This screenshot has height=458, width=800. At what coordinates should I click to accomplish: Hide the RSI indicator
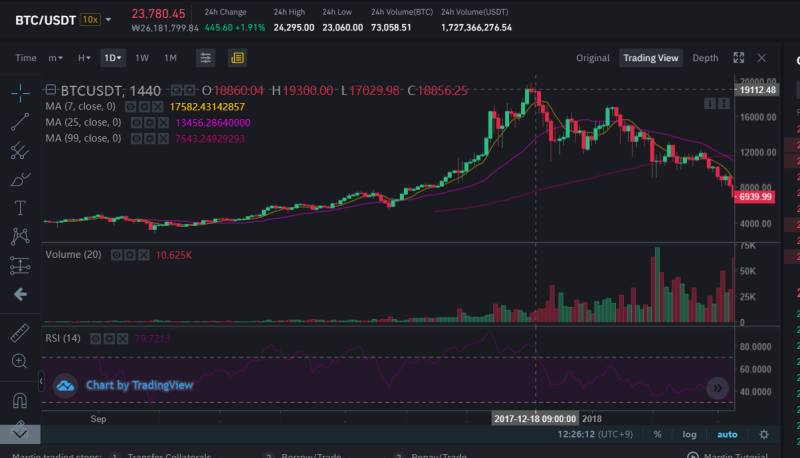(95, 339)
